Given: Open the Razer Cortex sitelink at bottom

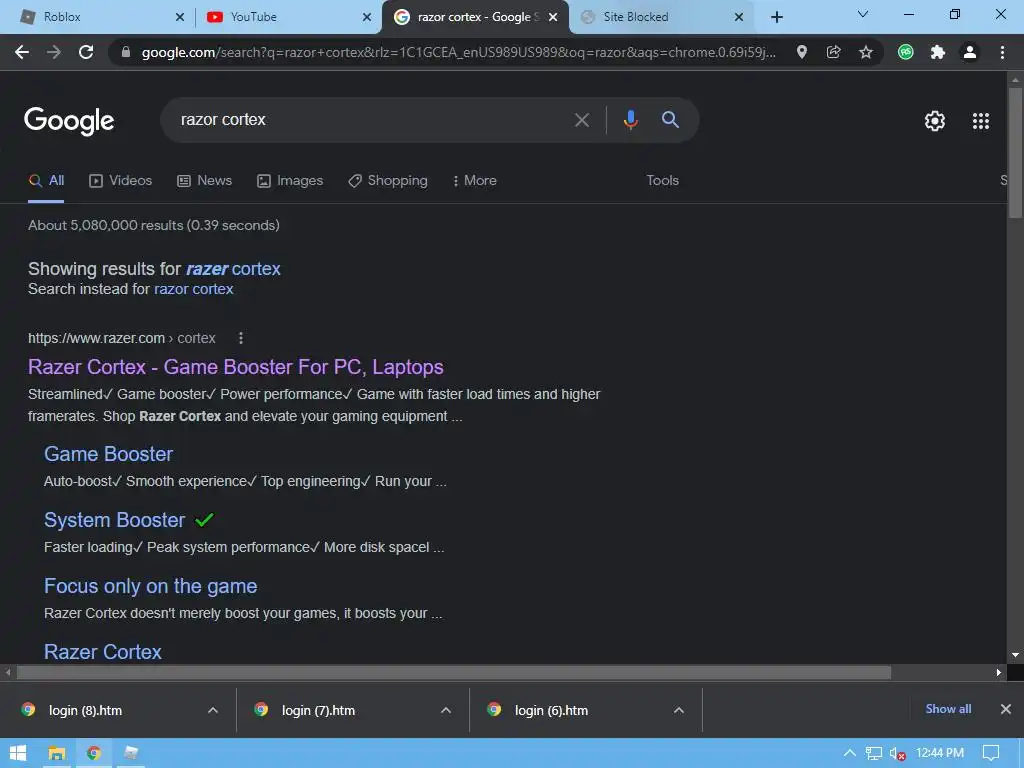Looking at the screenshot, I should 103,652.
